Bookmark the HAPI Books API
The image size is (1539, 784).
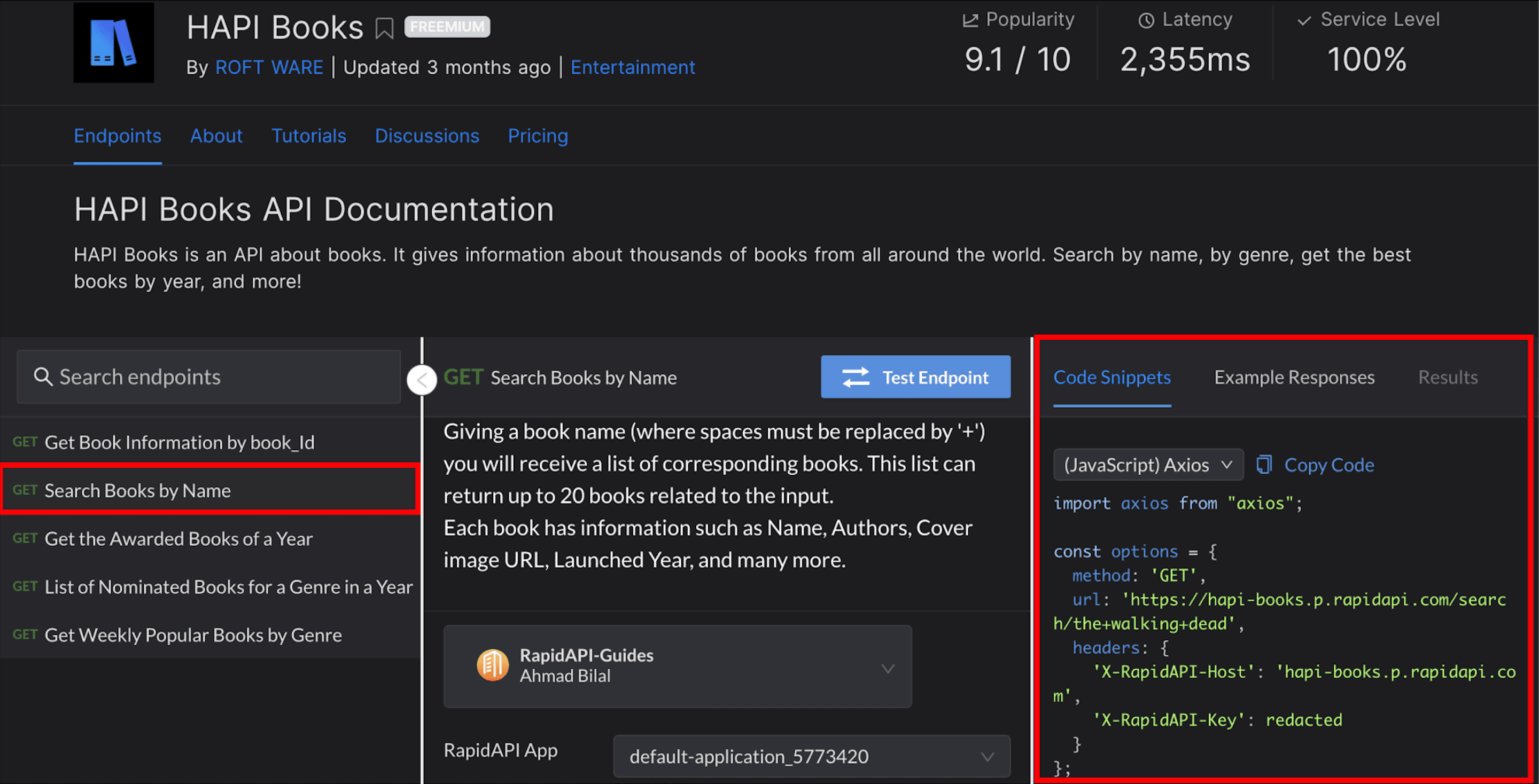click(384, 28)
